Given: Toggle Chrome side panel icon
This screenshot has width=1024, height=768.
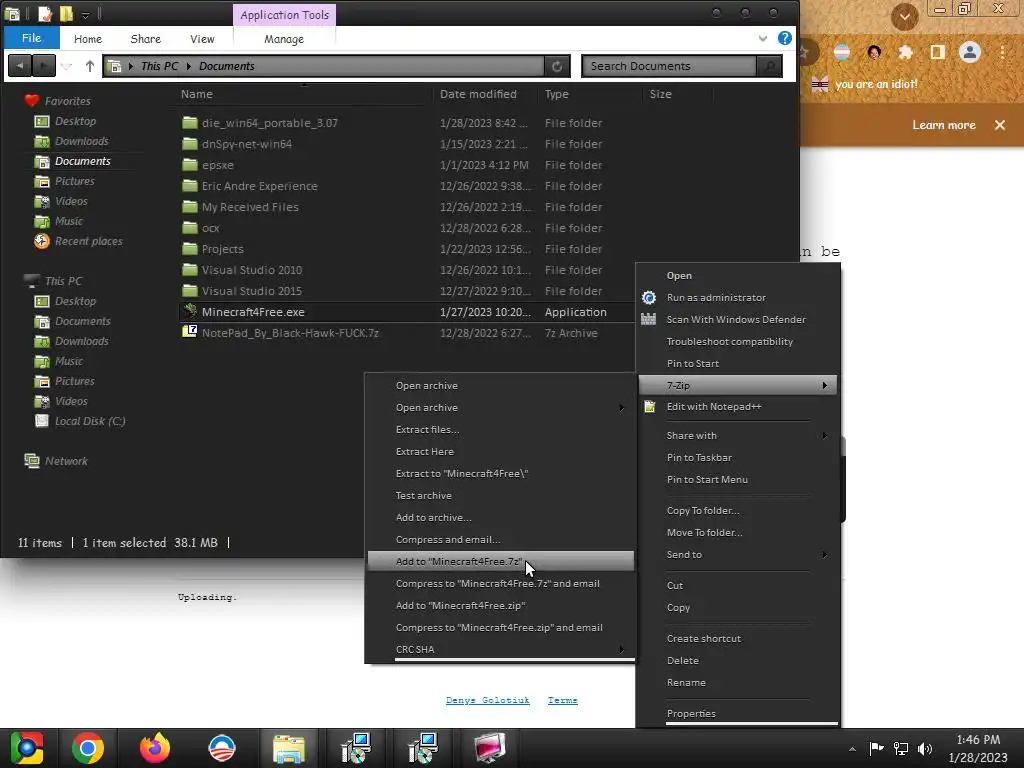Looking at the screenshot, I should coord(938,52).
